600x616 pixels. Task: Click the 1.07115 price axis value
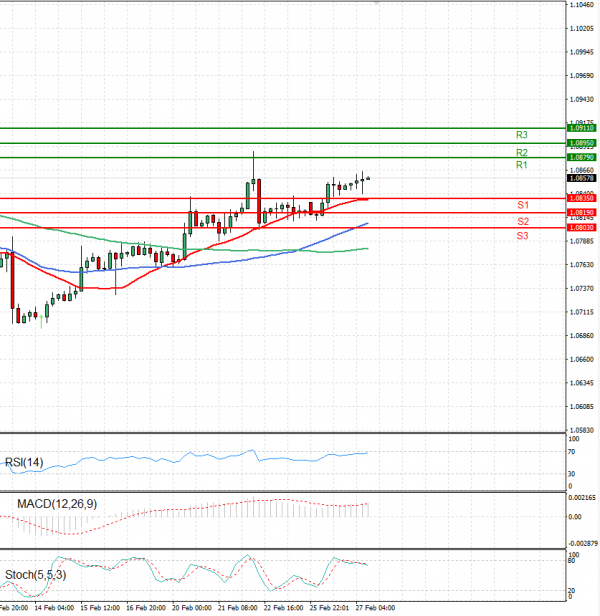tap(582, 312)
